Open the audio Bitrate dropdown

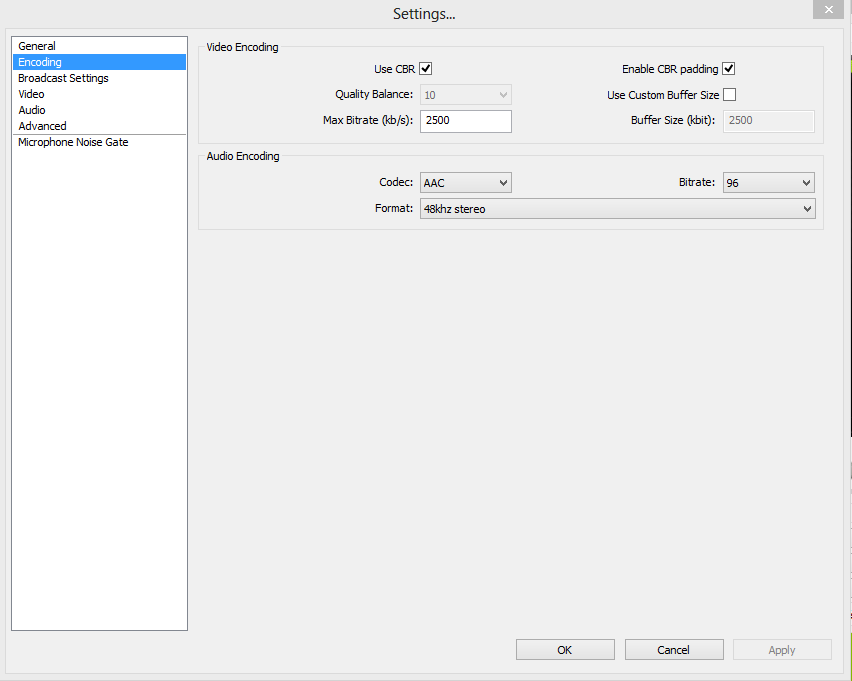769,183
